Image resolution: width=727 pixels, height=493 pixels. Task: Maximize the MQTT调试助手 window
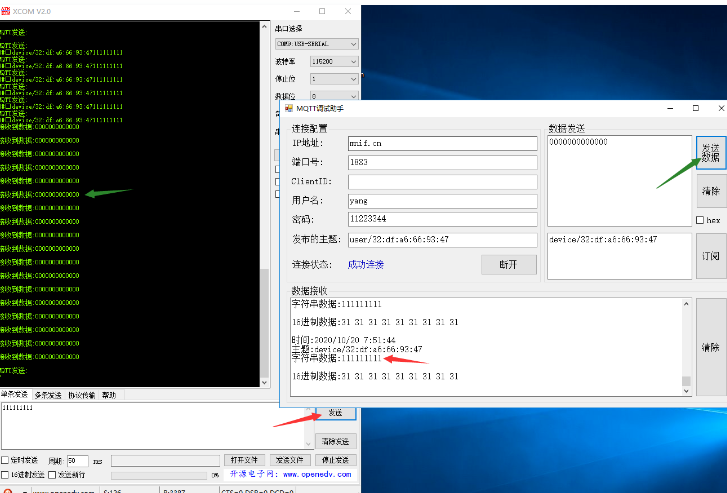click(x=695, y=108)
